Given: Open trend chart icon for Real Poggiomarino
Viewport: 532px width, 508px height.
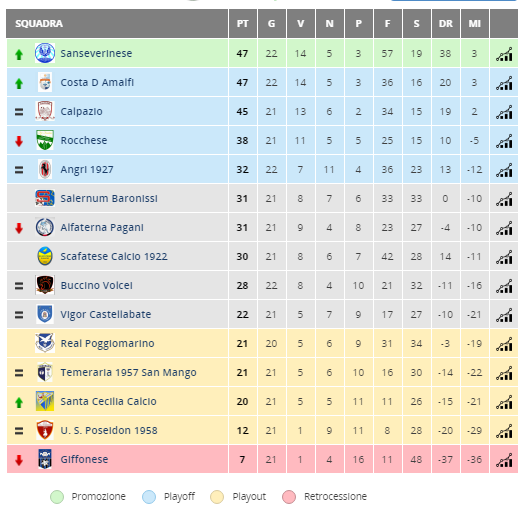Looking at the screenshot, I should tap(504, 344).
